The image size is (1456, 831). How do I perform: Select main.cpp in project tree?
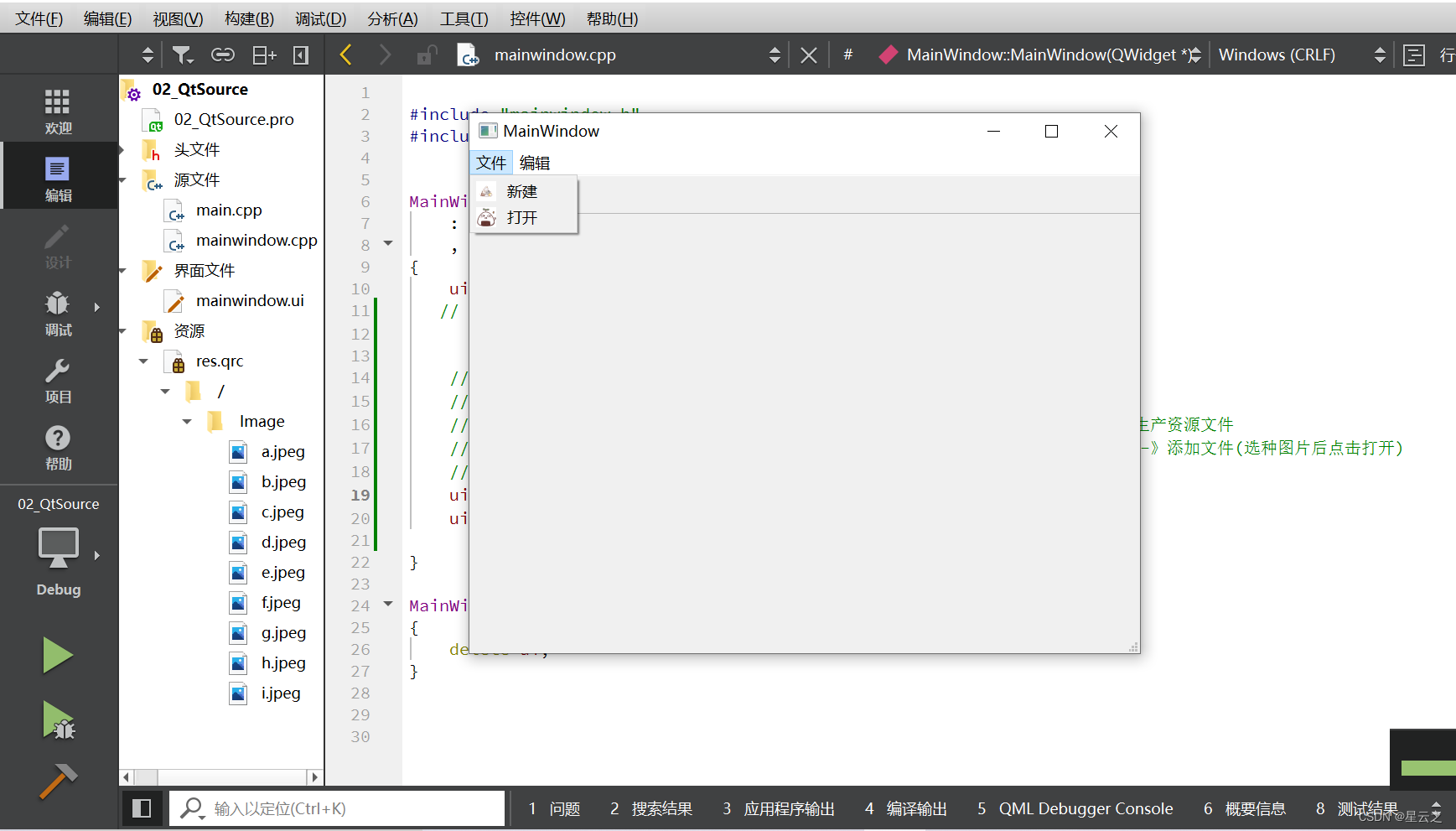(229, 210)
